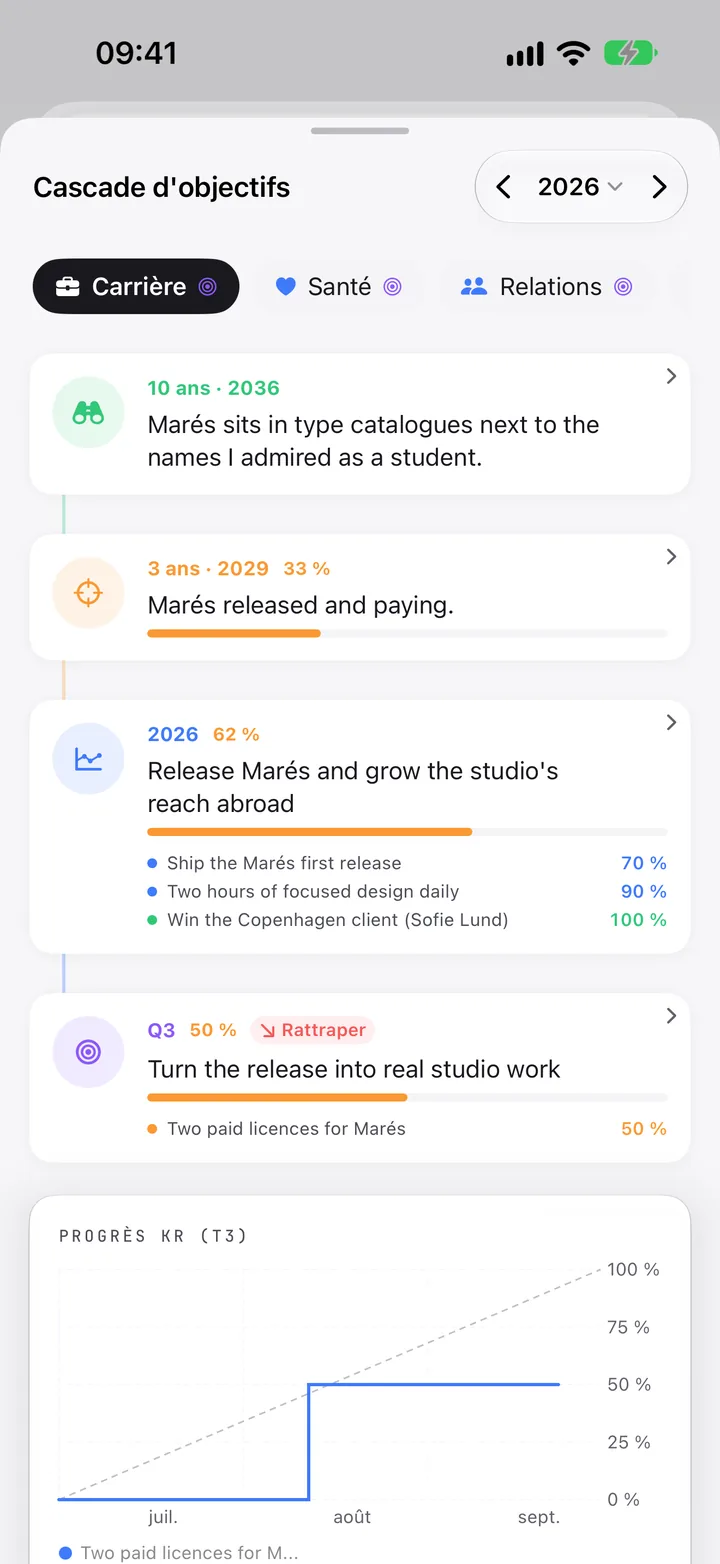Tap the battery icon in status bar
Image resolution: width=720 pixels, height=1564 pixels.
[630, 53]
